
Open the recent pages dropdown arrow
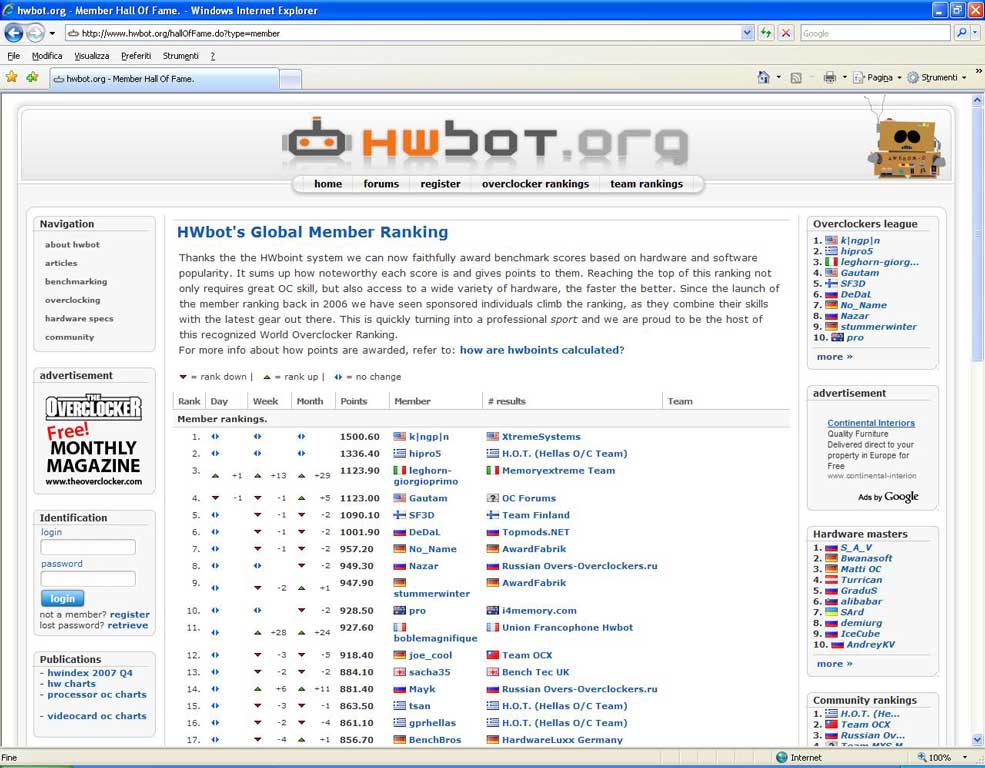(x=52, y=33)
